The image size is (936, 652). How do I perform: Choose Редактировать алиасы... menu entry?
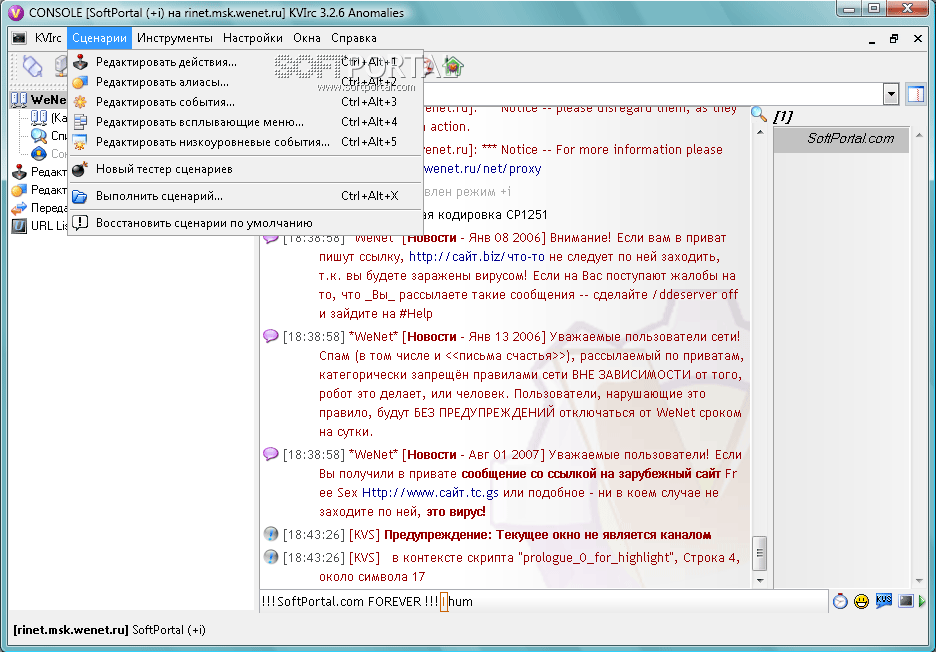pyautogui.click(x=245, y=82)
